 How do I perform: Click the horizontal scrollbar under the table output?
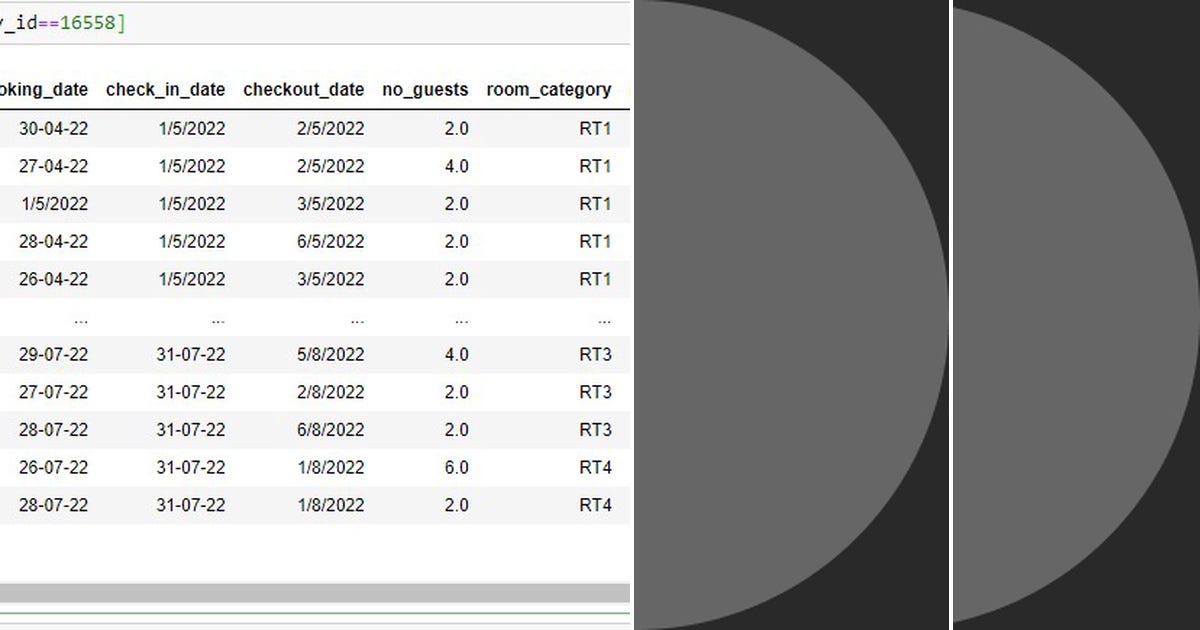pos(315,593)
